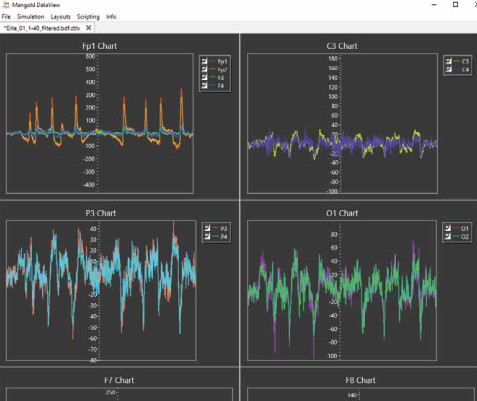Screen dimensions: 477x401
Task: Open the Simulation menu
Action: click(30, 17)
